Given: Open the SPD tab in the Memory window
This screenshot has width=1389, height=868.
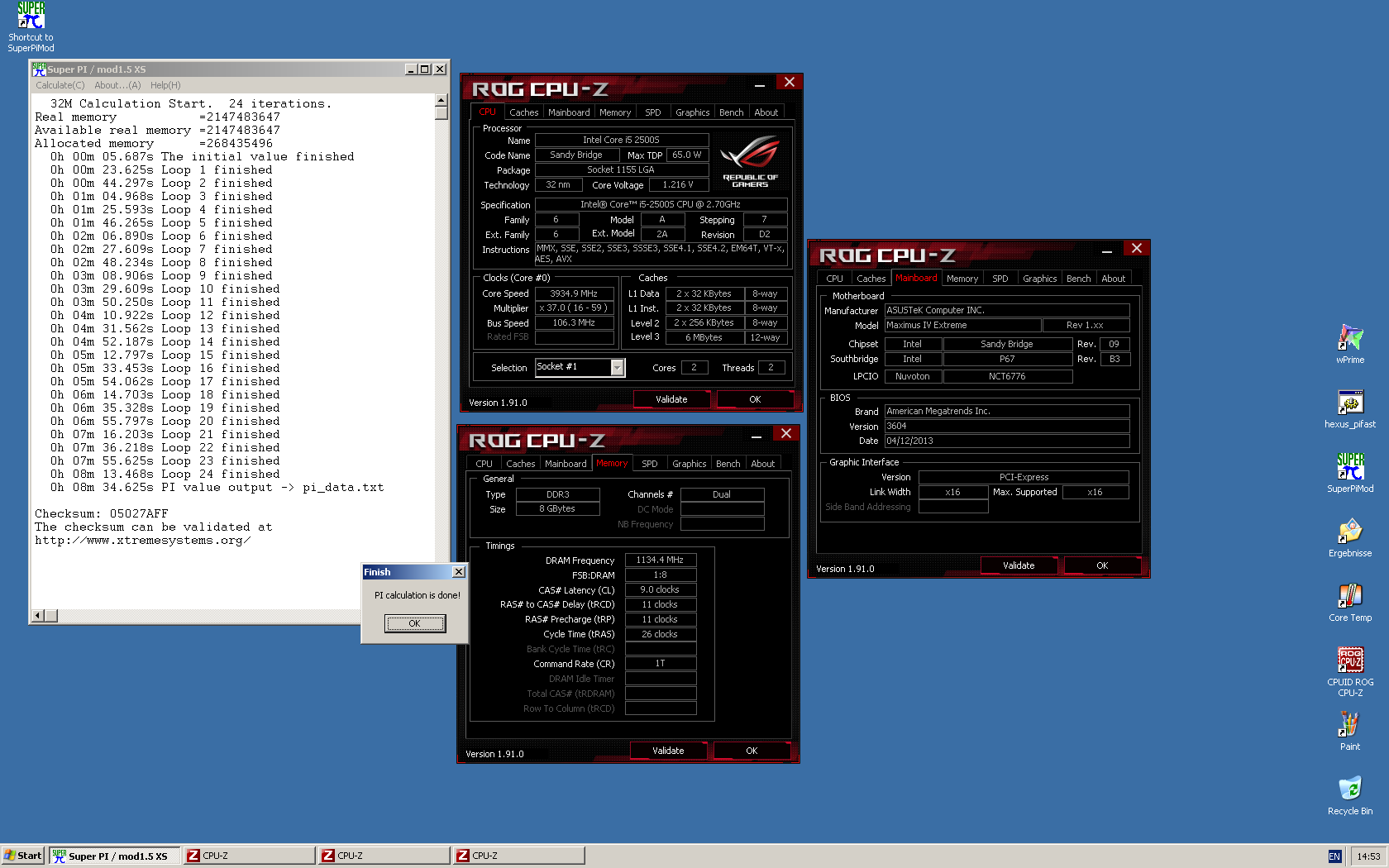Looking at the screenshot, I should [650, 464].
